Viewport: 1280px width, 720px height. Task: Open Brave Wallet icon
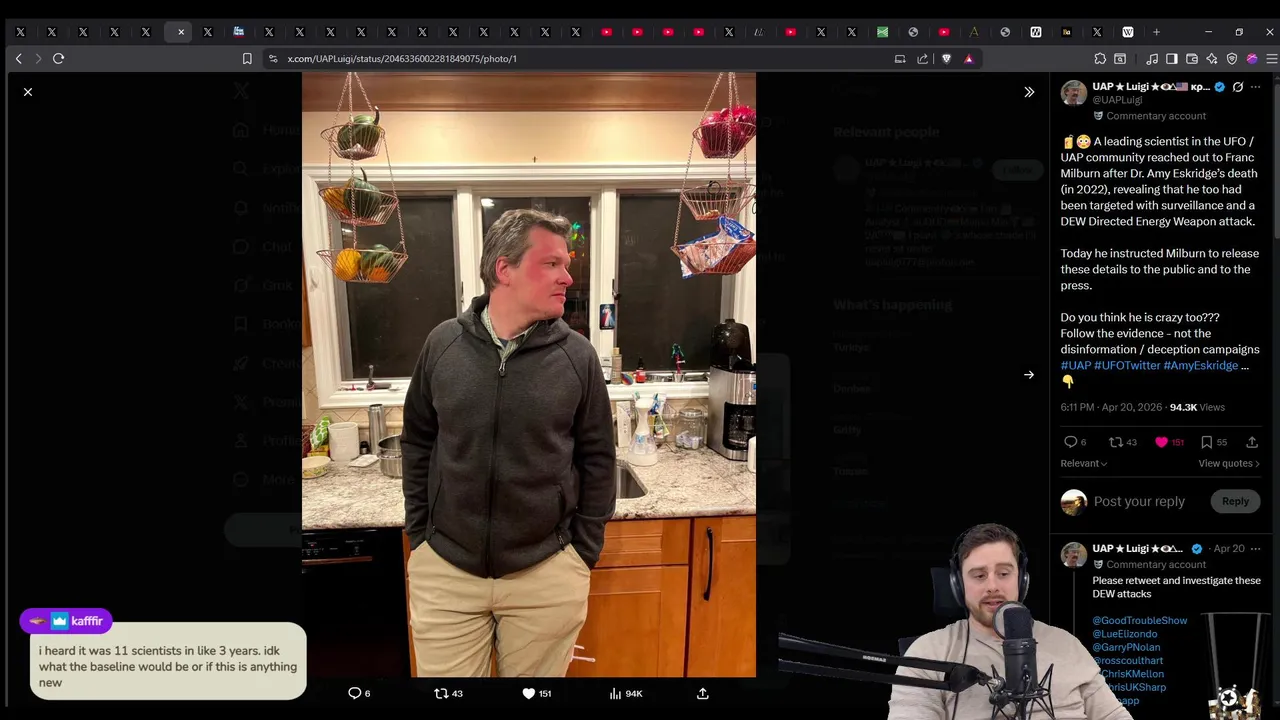(x=1192, y=59)
